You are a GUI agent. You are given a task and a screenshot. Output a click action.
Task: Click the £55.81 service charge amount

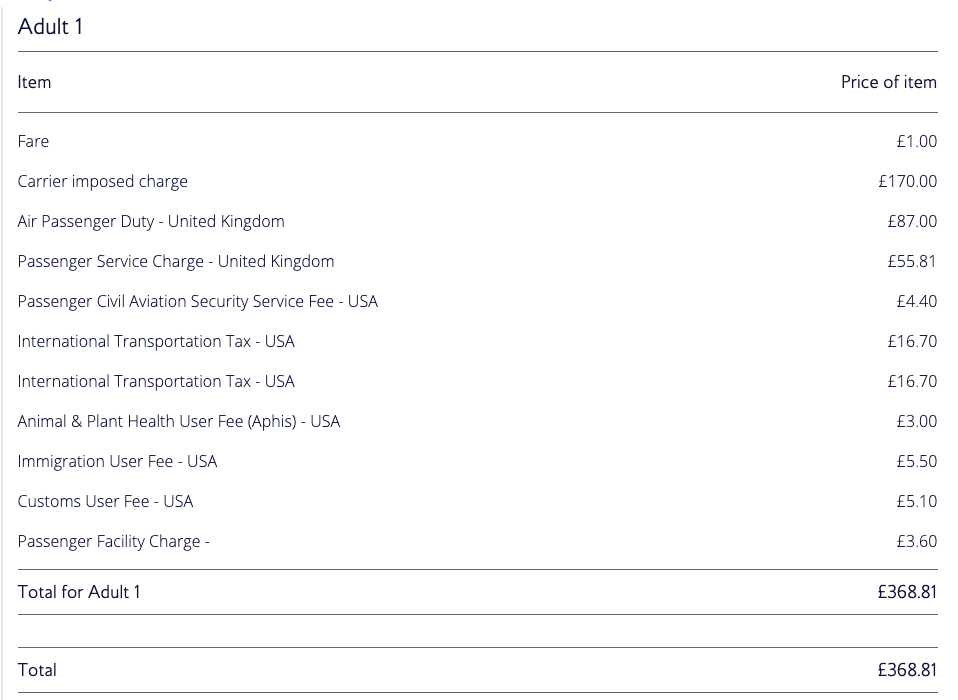pos(912,261)
